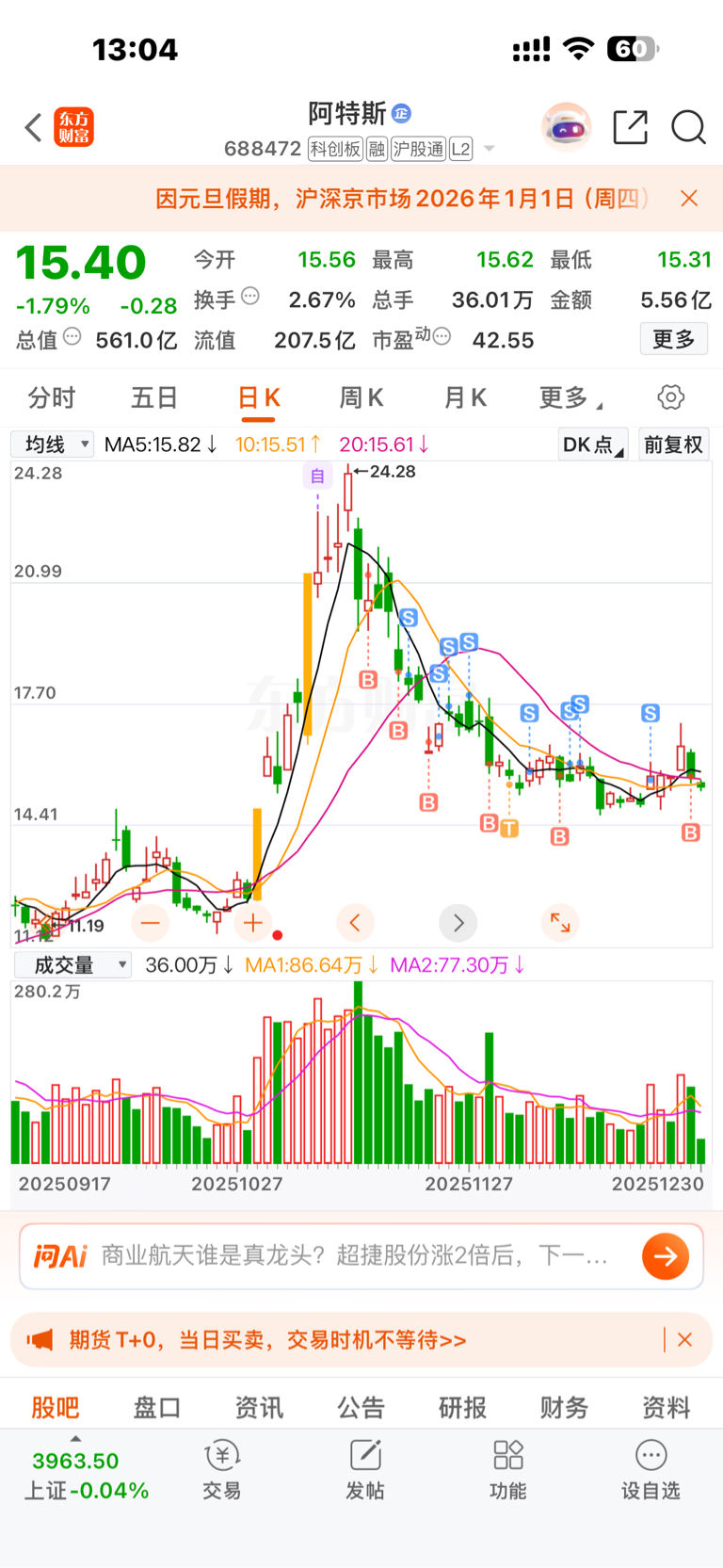Open the 均线 indicator dropdown
This screenshot has height=1568, width=723.
pyautogui.click(x=53, y=445)
